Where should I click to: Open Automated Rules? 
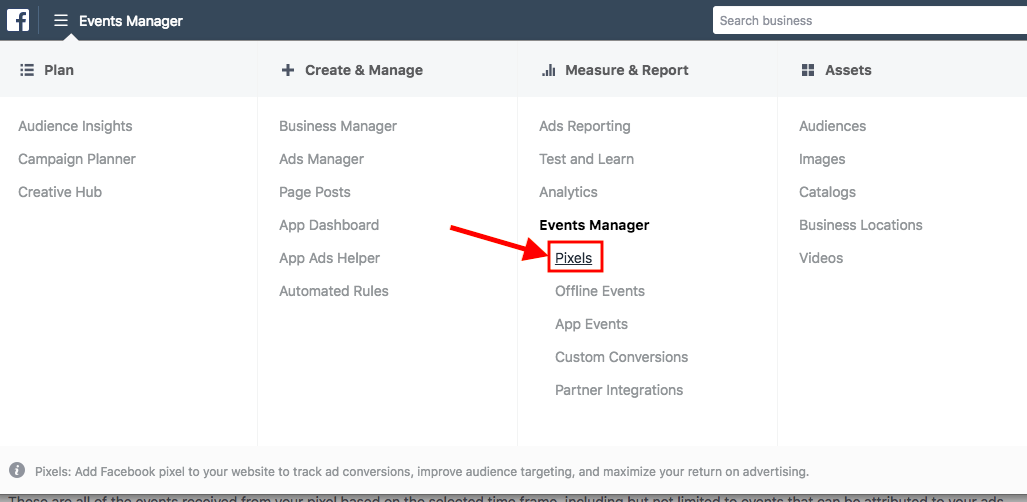click(334, 291)
